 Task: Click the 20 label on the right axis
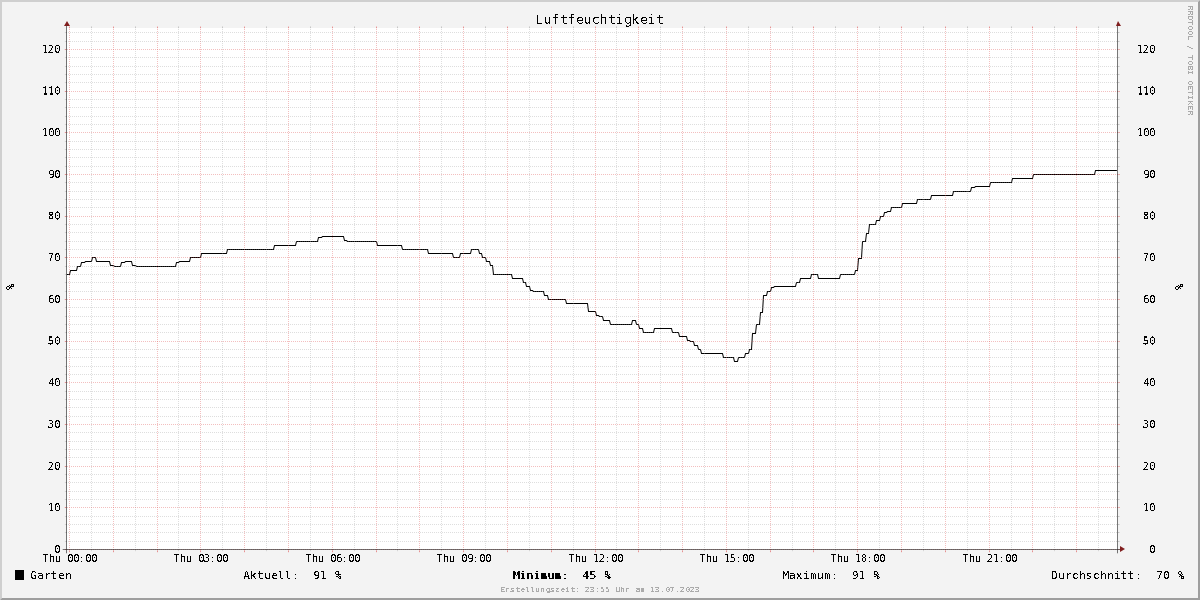click(1149, 466)
